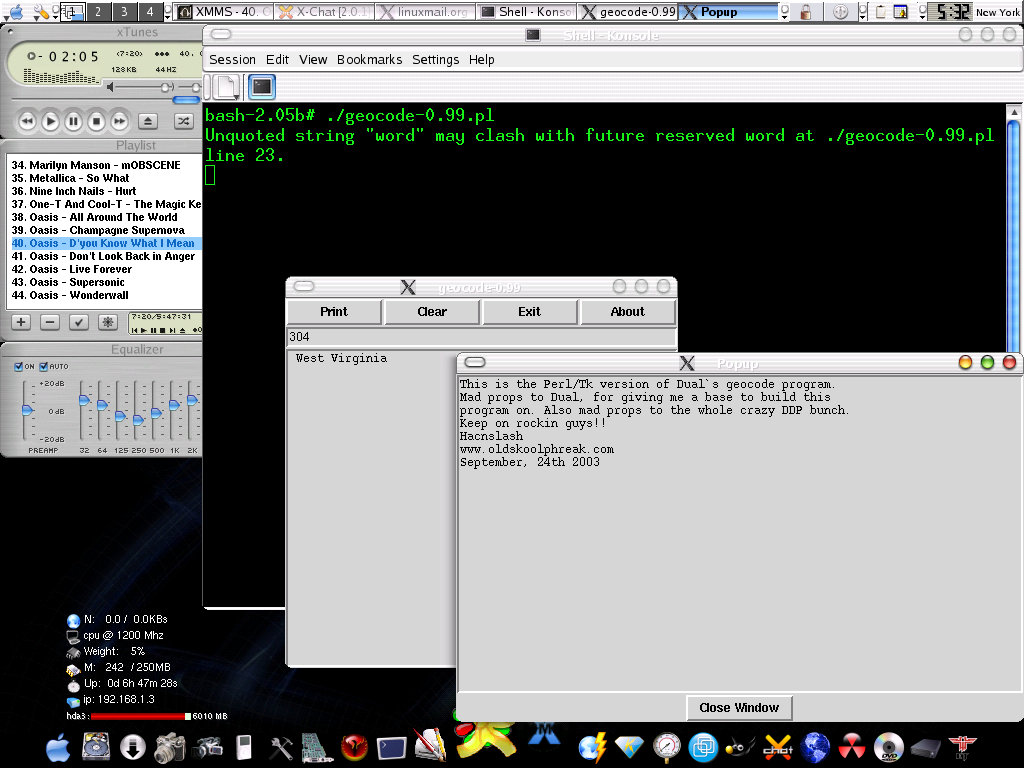Toggle the equalizer ON checkbox

tap(19, 367)
